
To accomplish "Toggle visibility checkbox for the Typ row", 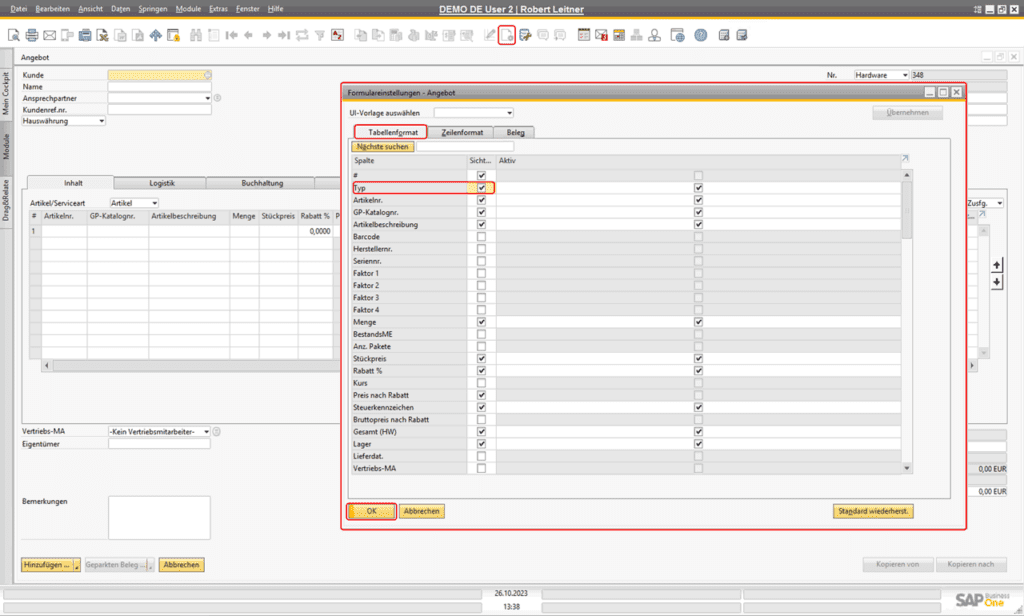I will coord(480,187).
